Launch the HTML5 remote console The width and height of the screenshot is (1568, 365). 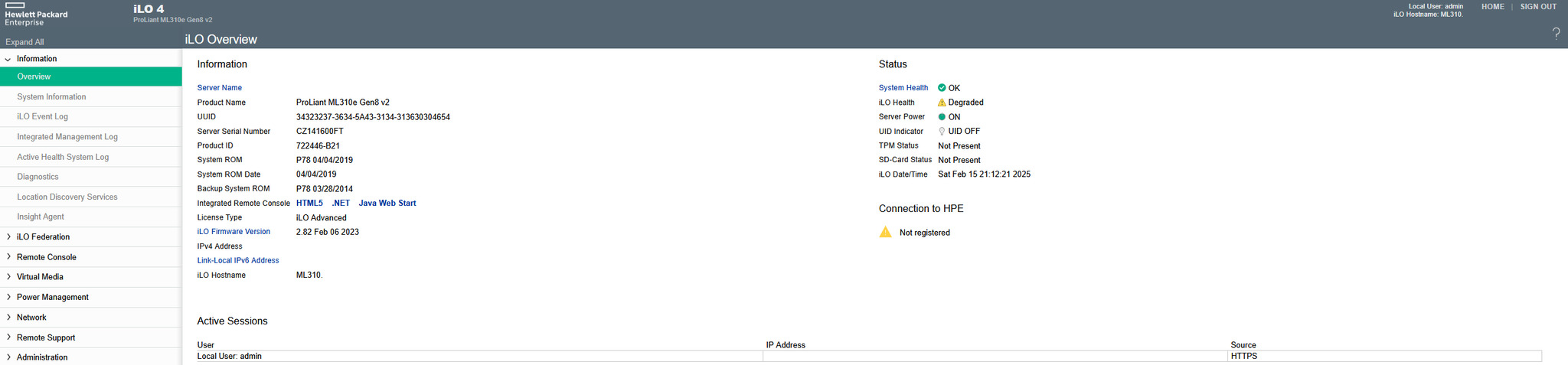click(309, 204)
